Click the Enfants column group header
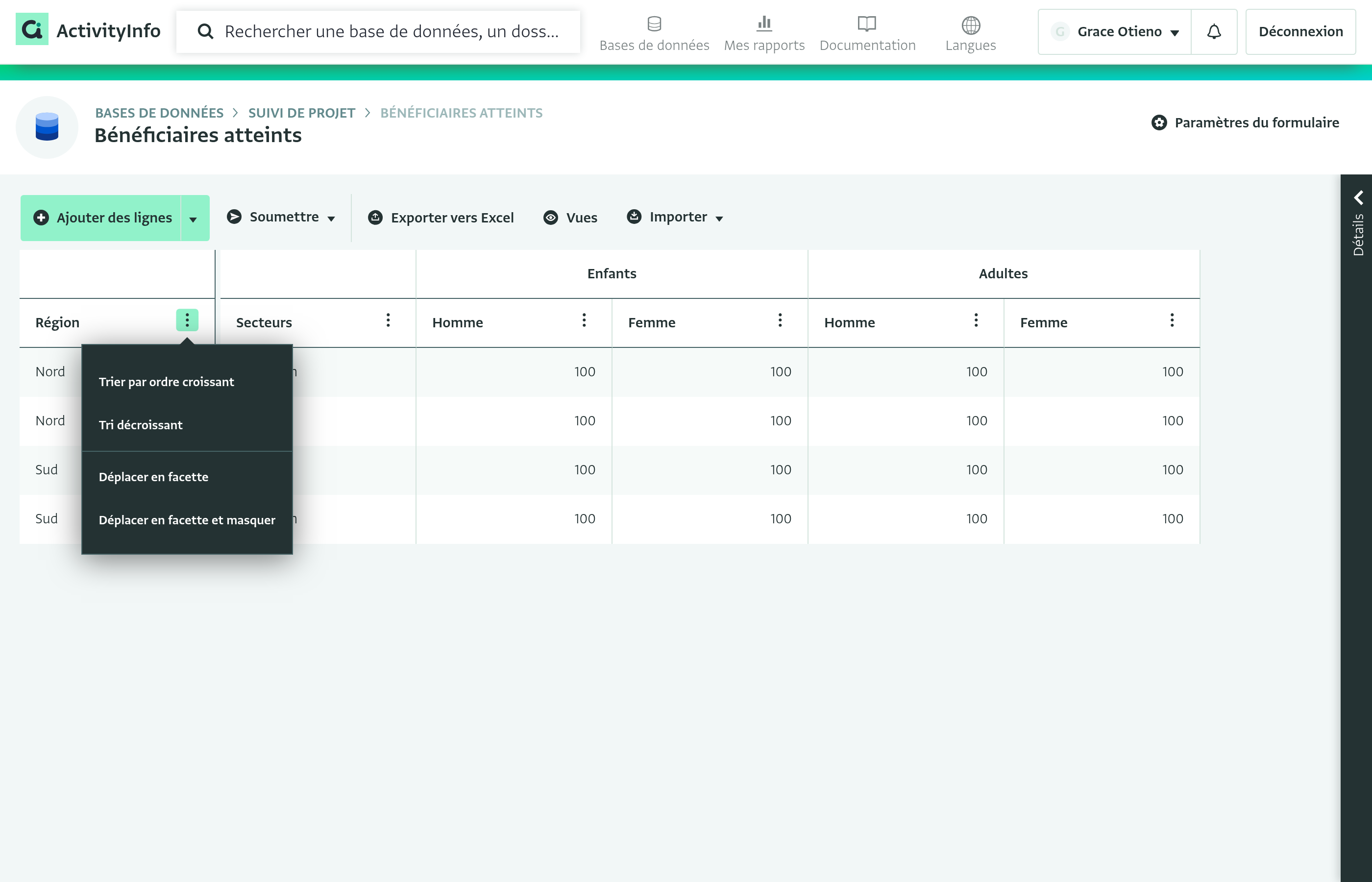This screenshot has height=882, width=1372. pyautogui.click(x=612, y=274)
